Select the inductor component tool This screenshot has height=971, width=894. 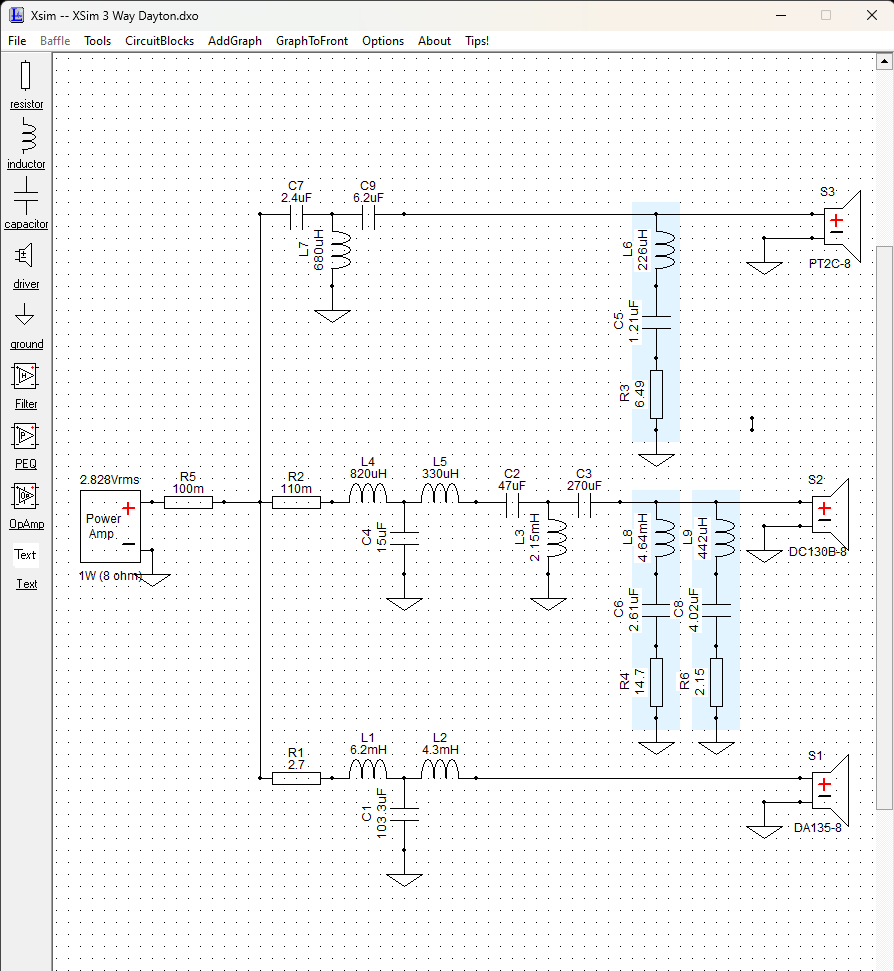26,144
